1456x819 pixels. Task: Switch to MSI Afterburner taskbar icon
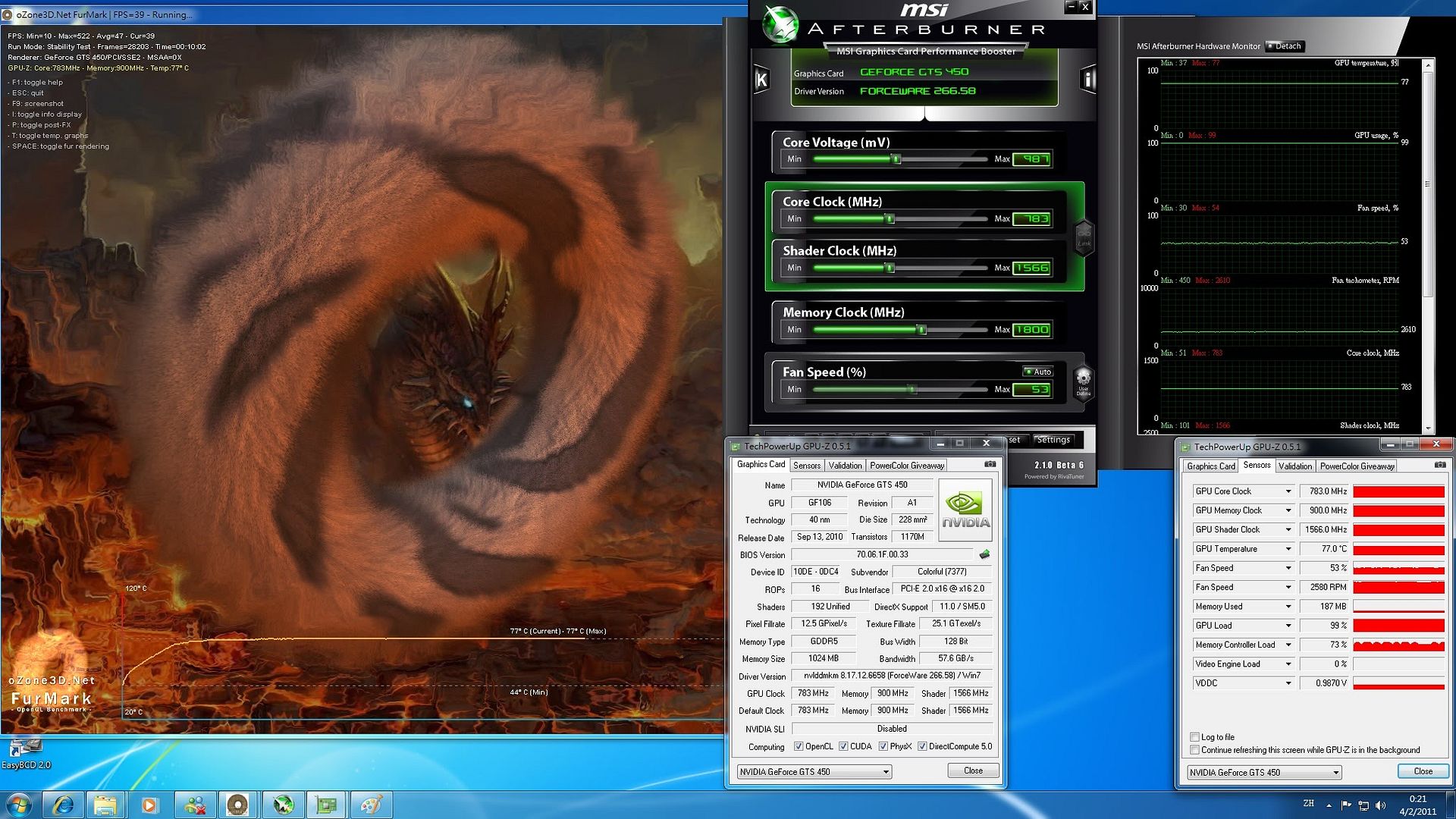point(283,805)
